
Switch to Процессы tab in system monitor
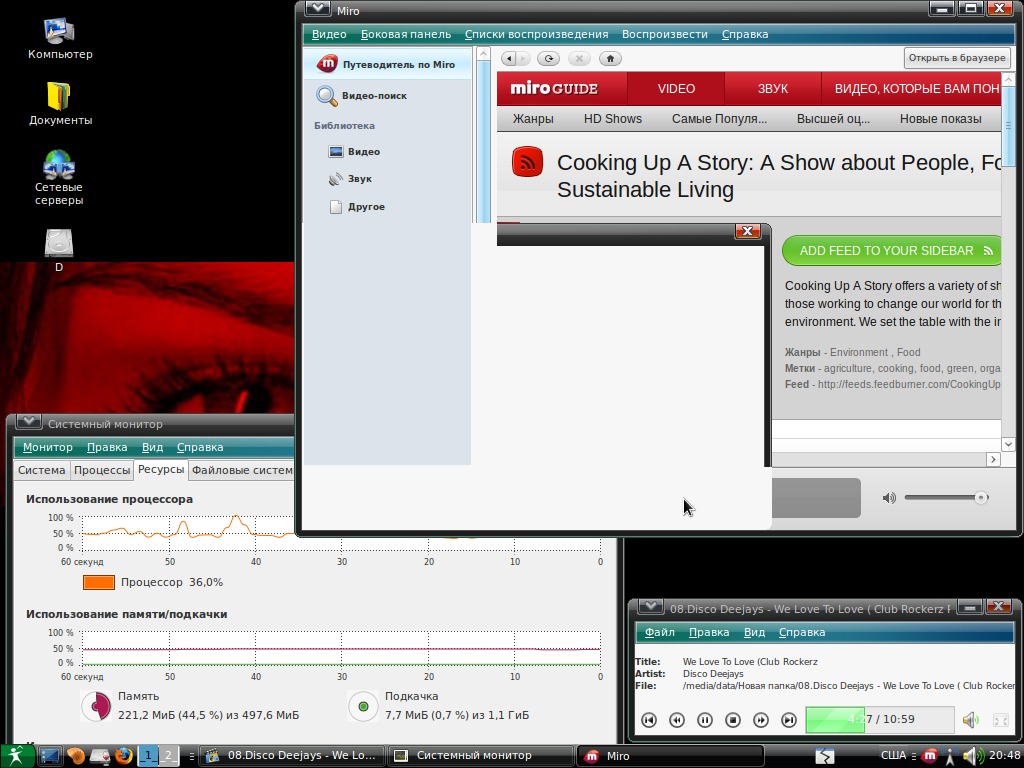(x=102, y=470)
